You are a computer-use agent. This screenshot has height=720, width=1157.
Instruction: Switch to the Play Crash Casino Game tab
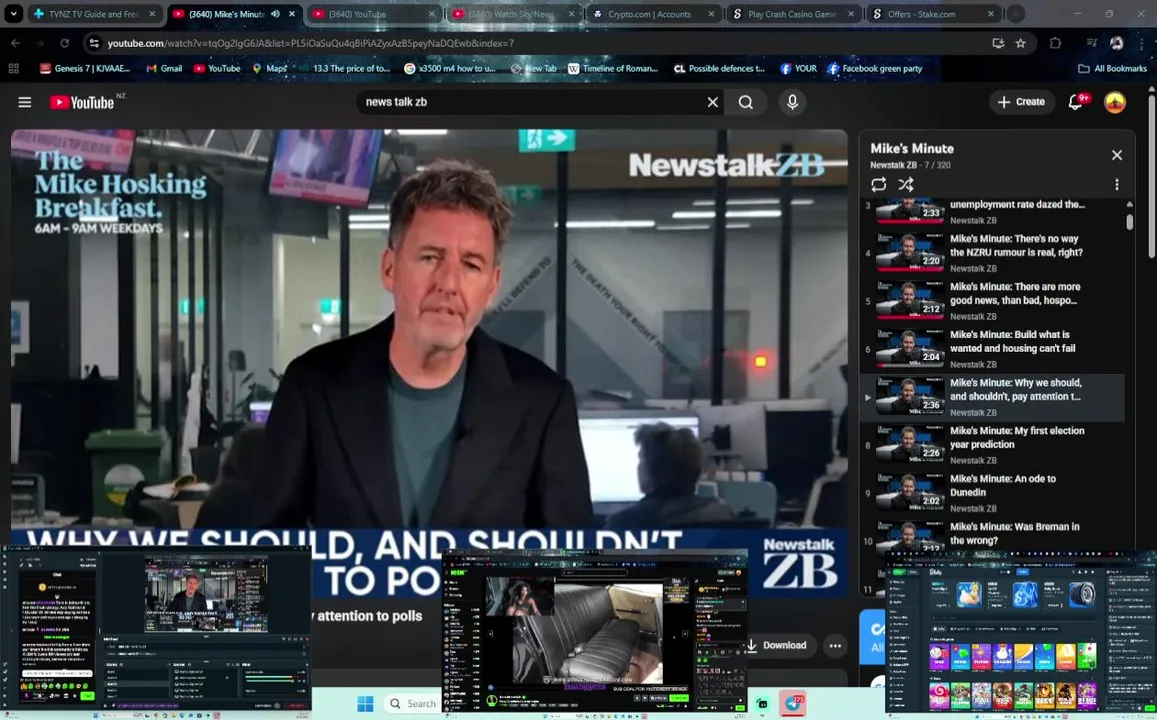(793, 14)
